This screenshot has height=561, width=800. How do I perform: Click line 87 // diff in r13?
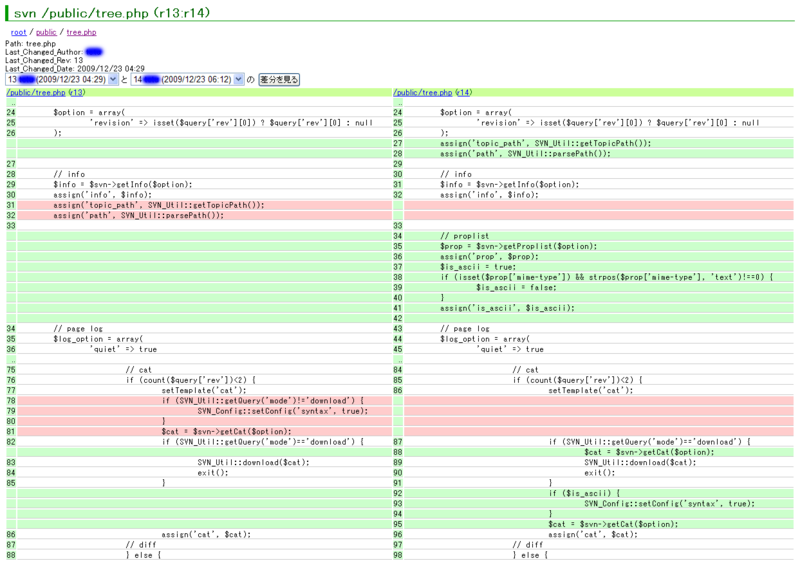[141, 545]
